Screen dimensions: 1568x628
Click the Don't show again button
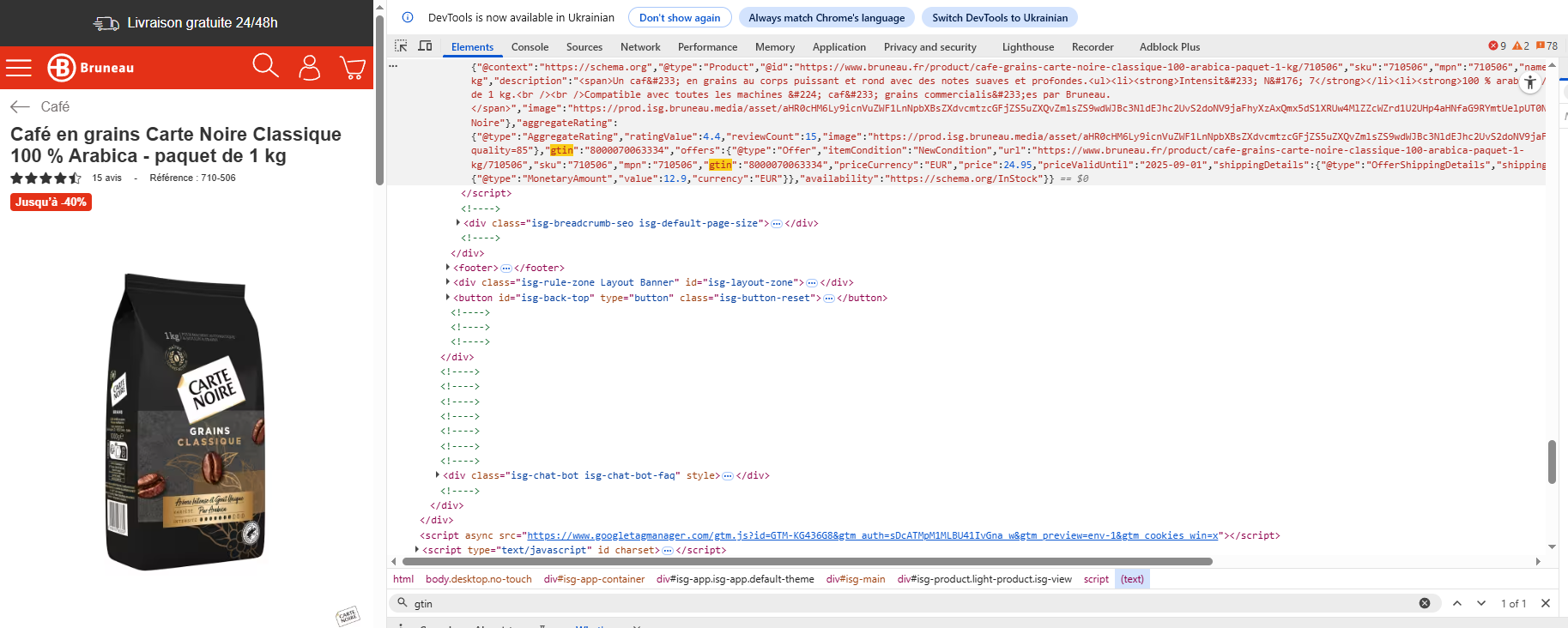tap(680, 17)
